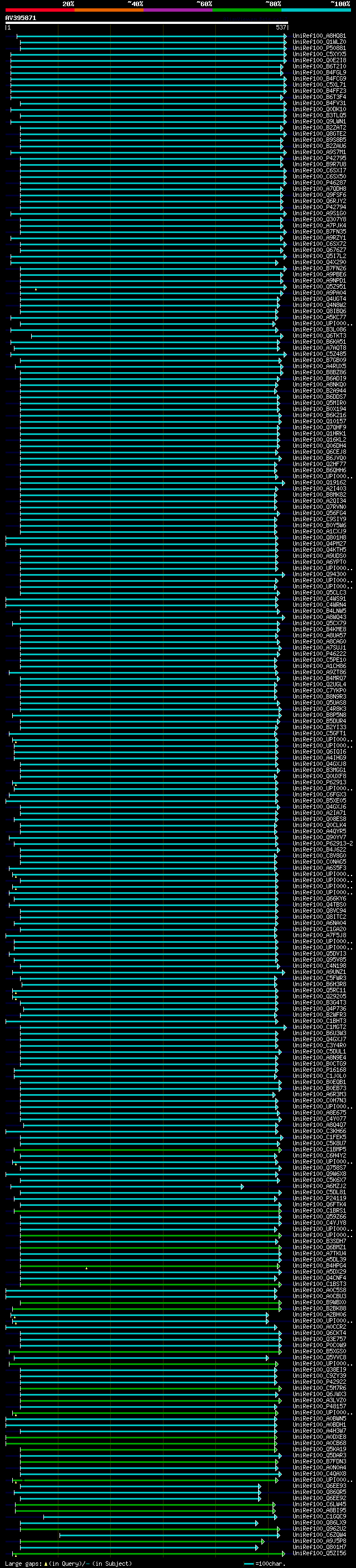
Task: Select hit UniRef100_A4IHG9
Action: click(319, 758)
